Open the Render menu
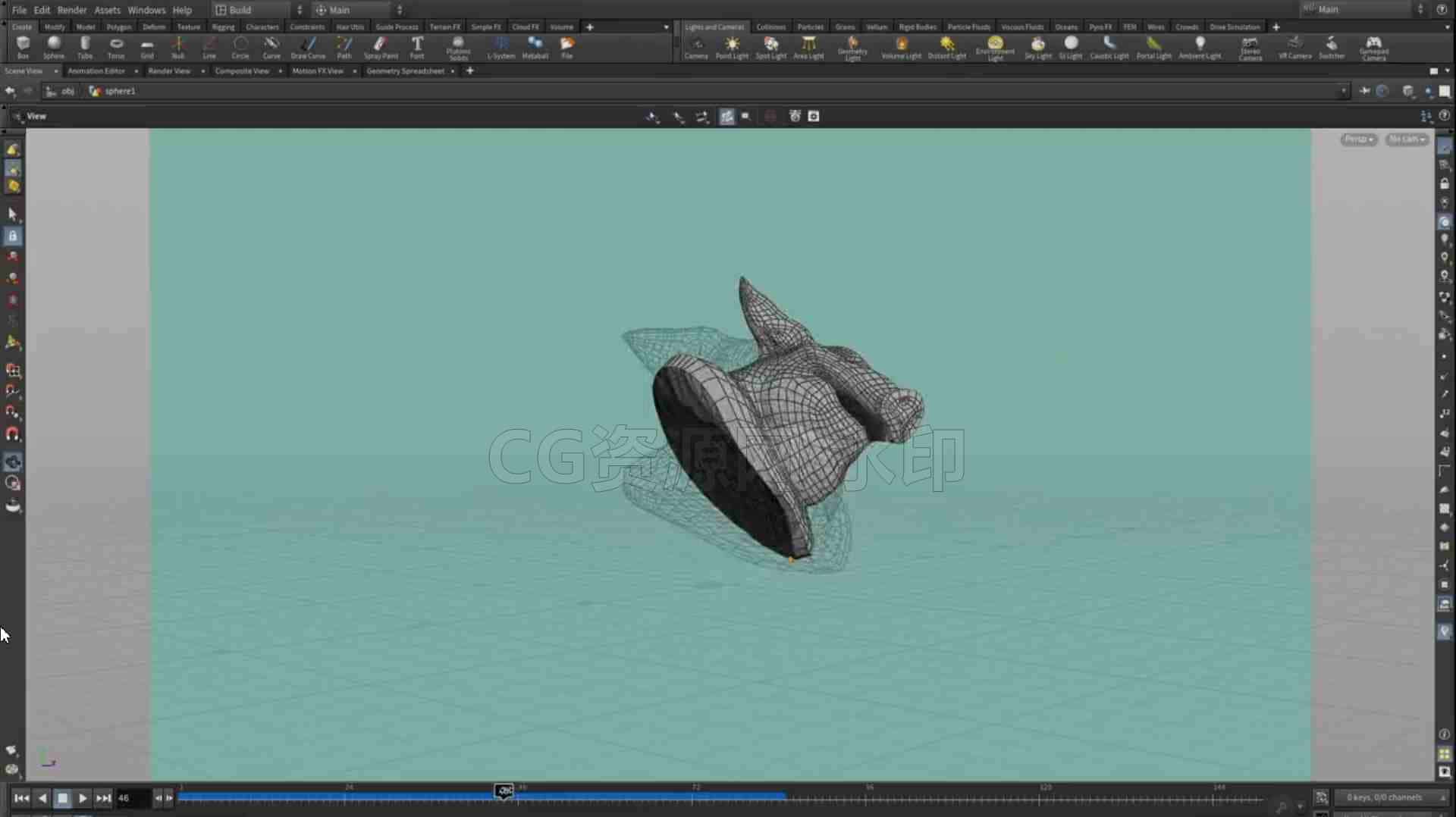The image size is (1456, 817). (x=72, y=10)
